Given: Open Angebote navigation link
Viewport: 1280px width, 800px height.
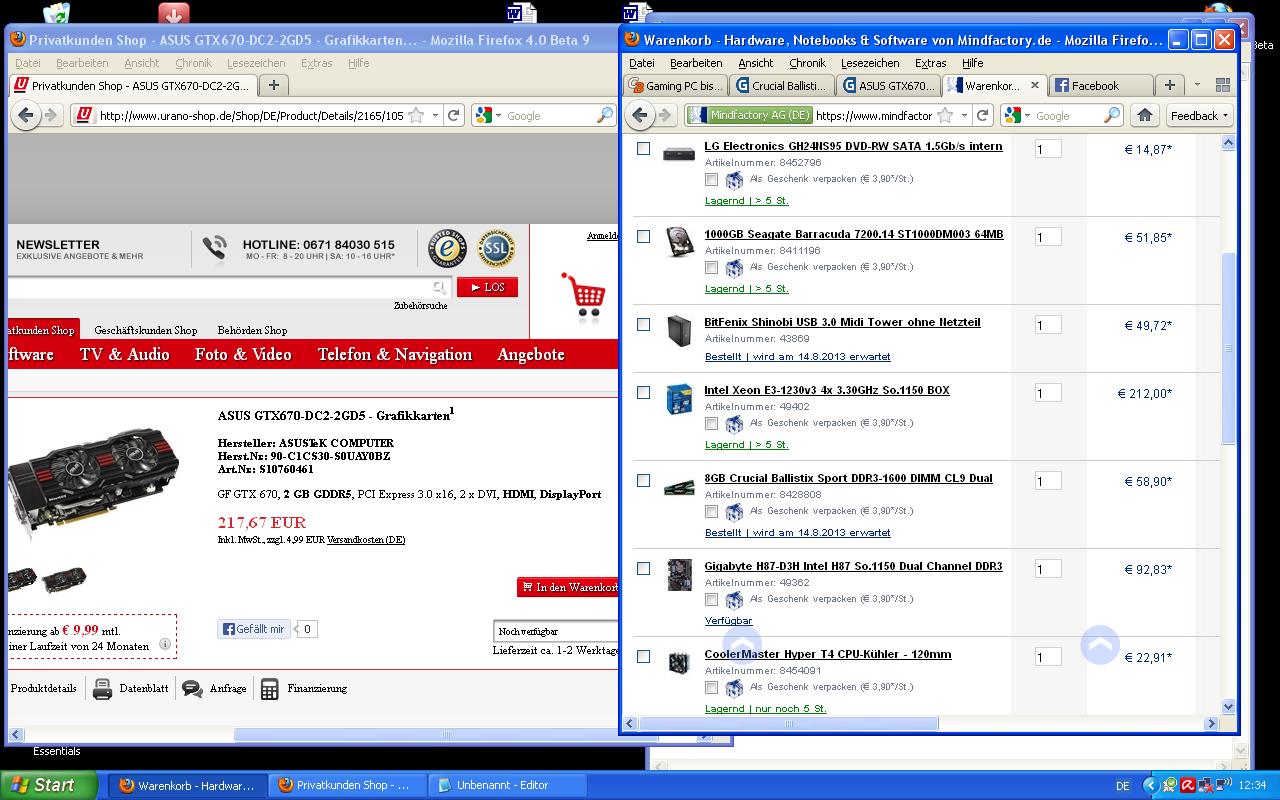Looking at the screenshot, I should 531,355.
